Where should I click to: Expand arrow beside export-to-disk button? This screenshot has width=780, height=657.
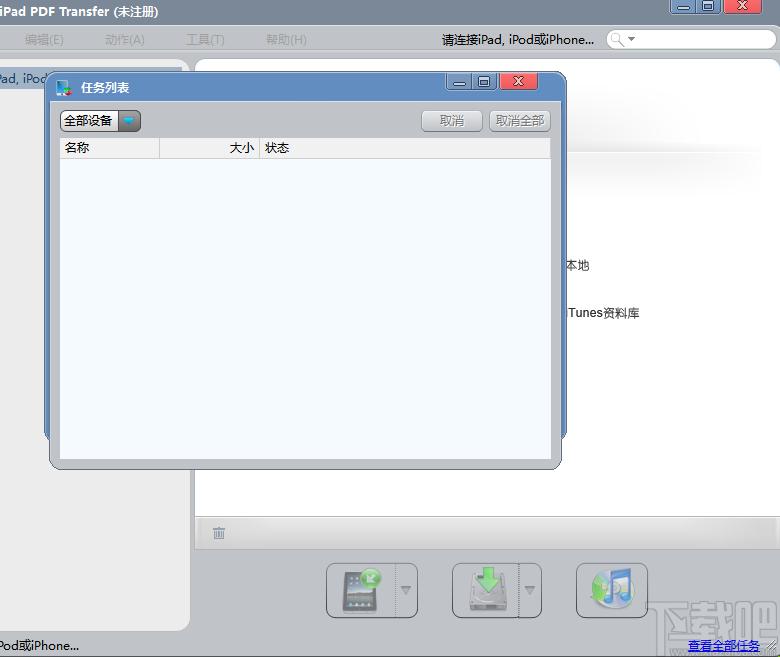pyautogui.click(x=530, y=590)
